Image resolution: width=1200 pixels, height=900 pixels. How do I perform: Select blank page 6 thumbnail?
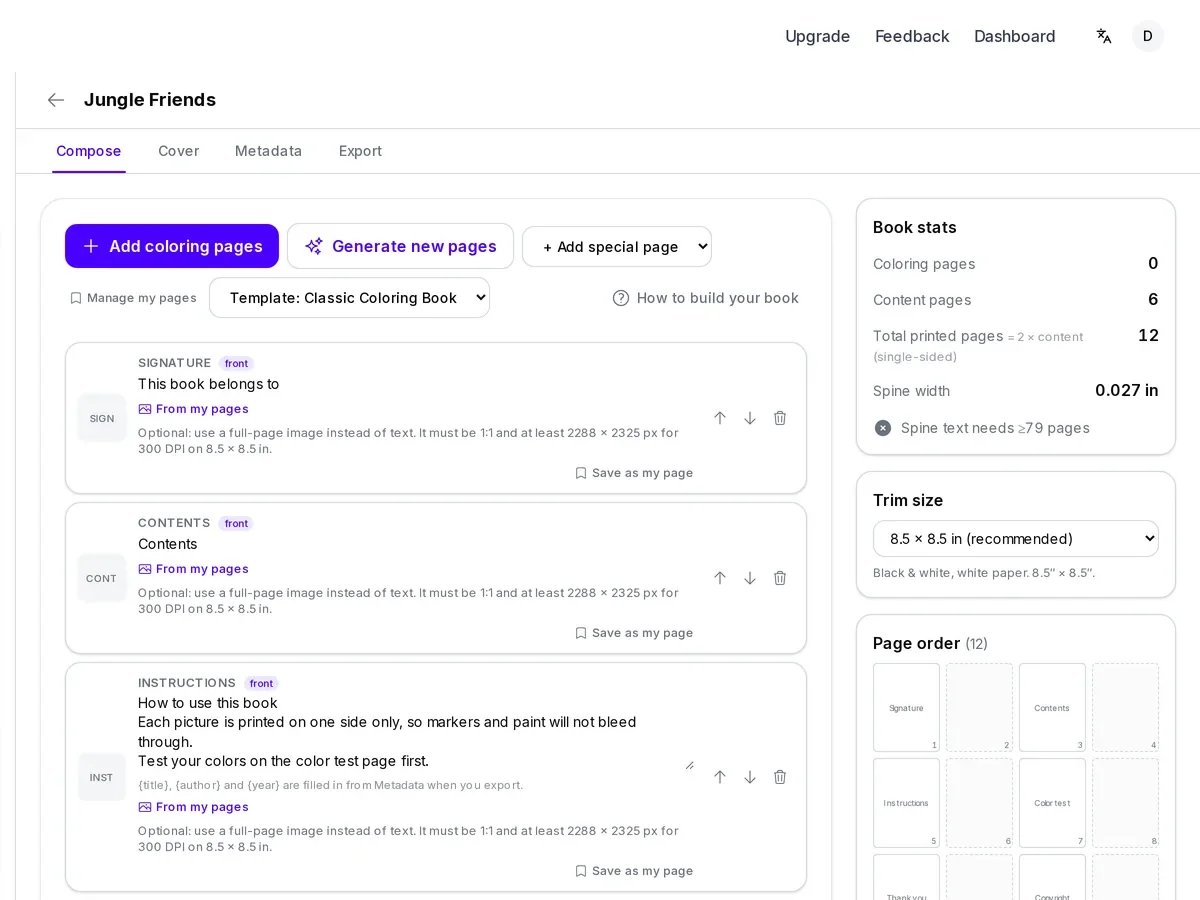[x=979, y=803]
